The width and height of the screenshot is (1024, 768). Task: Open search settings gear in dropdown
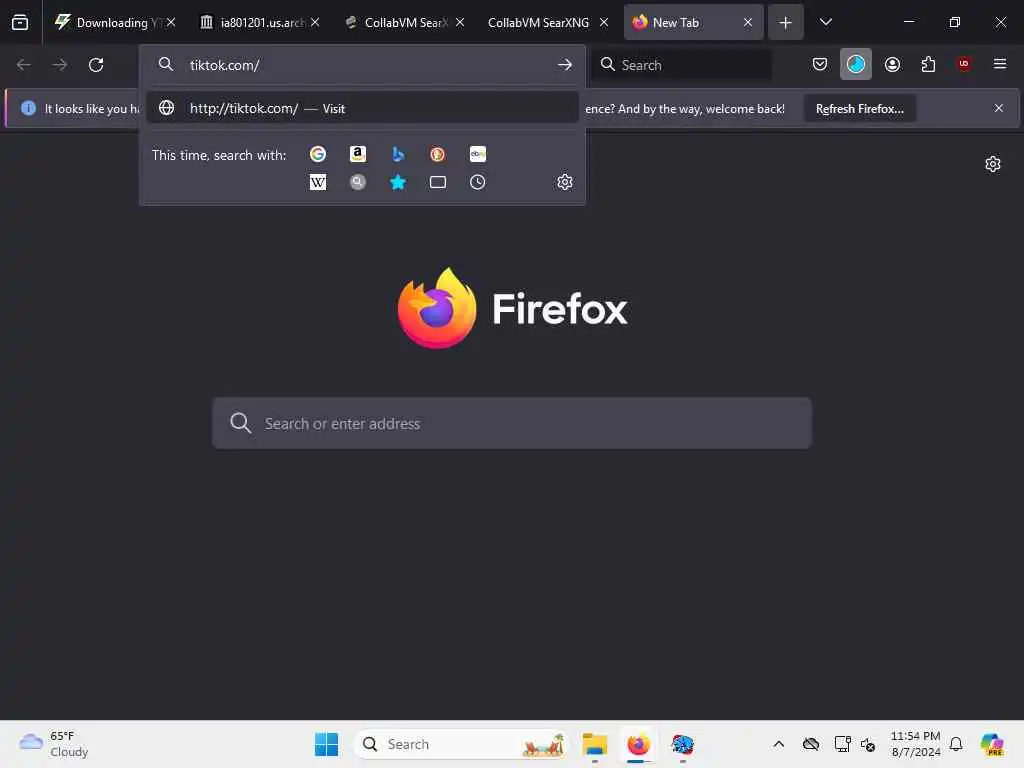tap(565, 182)
